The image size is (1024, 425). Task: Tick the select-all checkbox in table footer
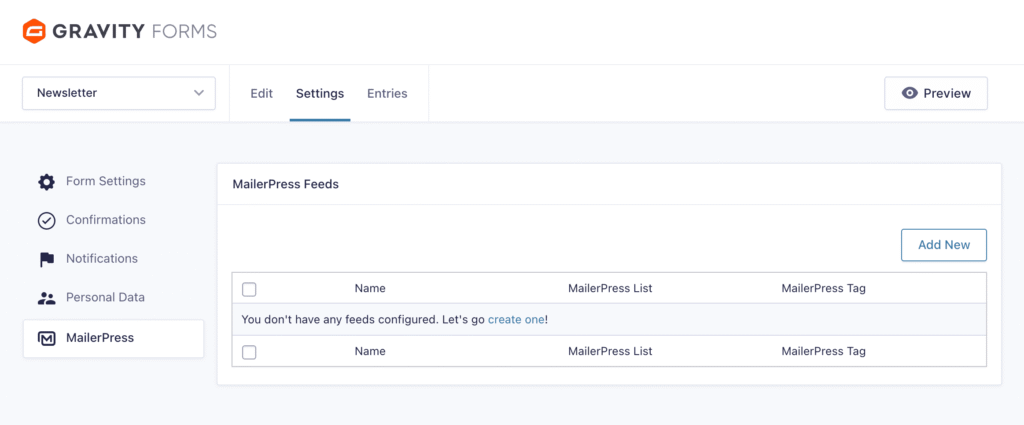click(249, 352)
